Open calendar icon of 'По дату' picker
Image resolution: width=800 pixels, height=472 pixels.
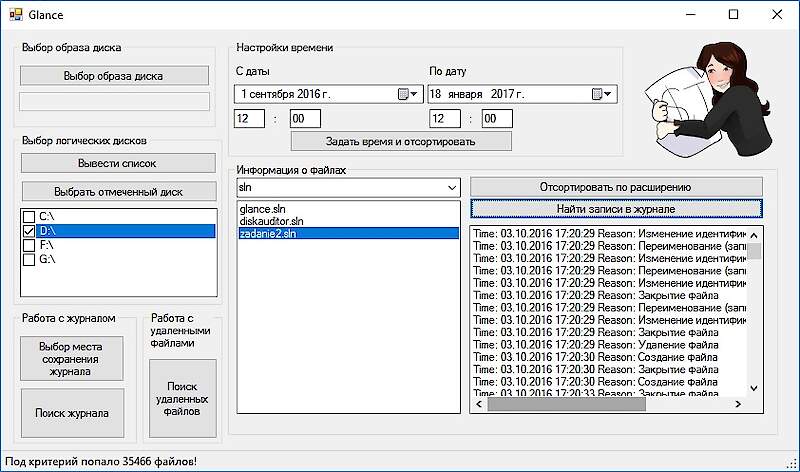[x=597, y=94]
